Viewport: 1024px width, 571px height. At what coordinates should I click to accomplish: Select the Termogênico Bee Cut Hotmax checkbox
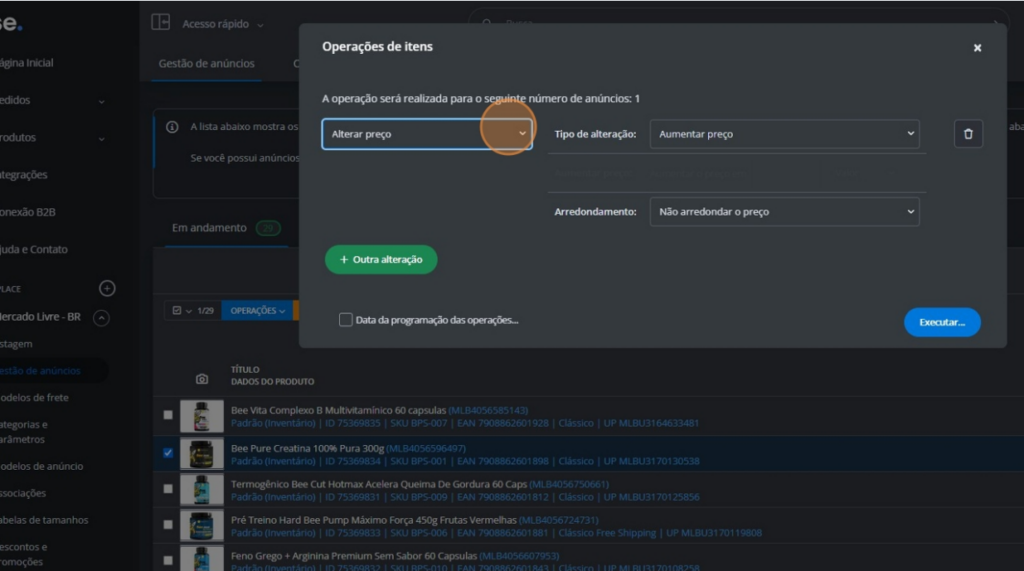(168, 489)
